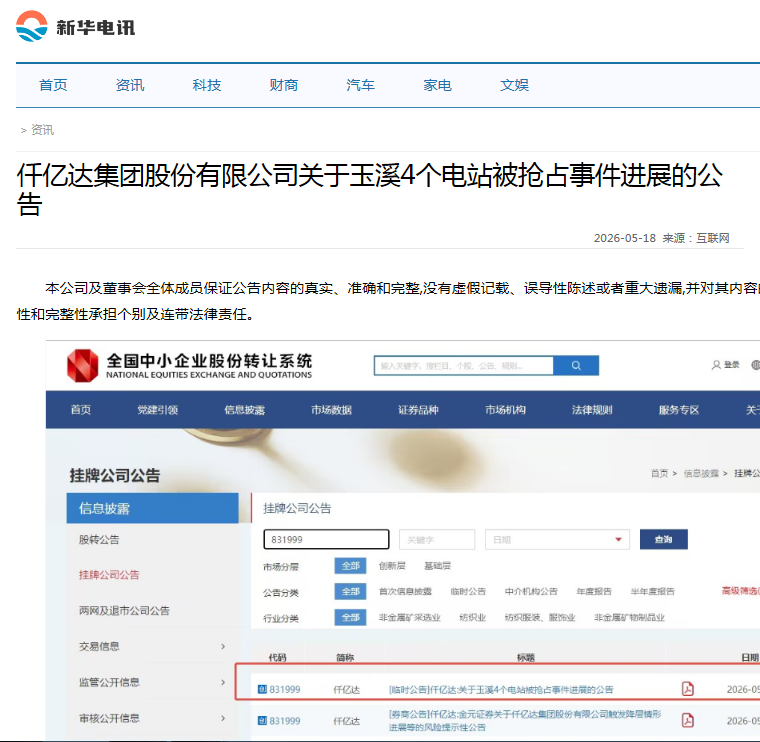Select 全部 for 公告分类
Screen dimensions: 760x742
(350, 591)
